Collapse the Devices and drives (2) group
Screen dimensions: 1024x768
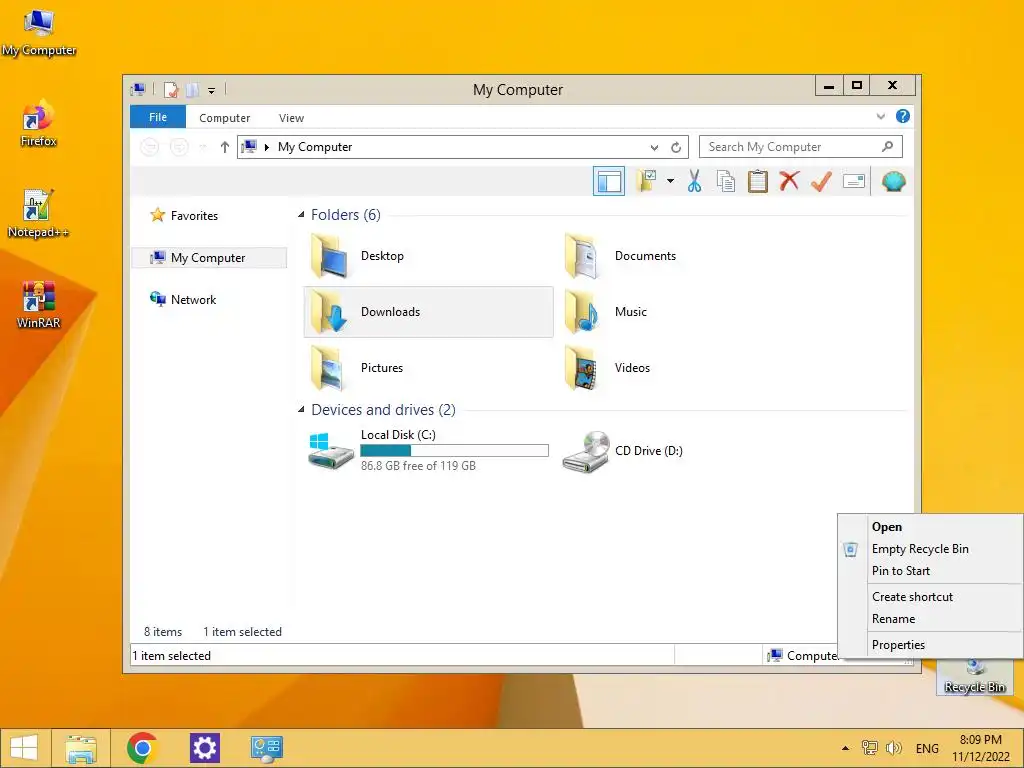pyautogui.click(x=301, y=409)
